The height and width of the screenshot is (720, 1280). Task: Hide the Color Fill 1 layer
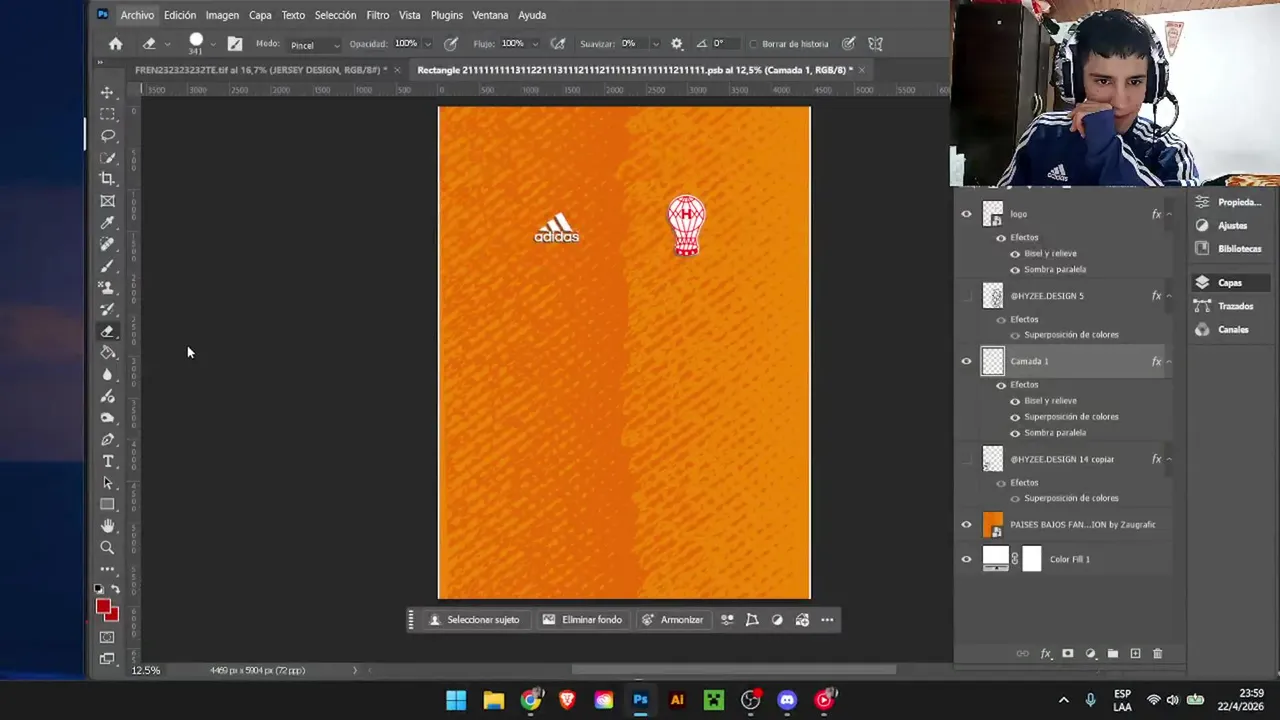pyautogui.click(x=966, y=559)
